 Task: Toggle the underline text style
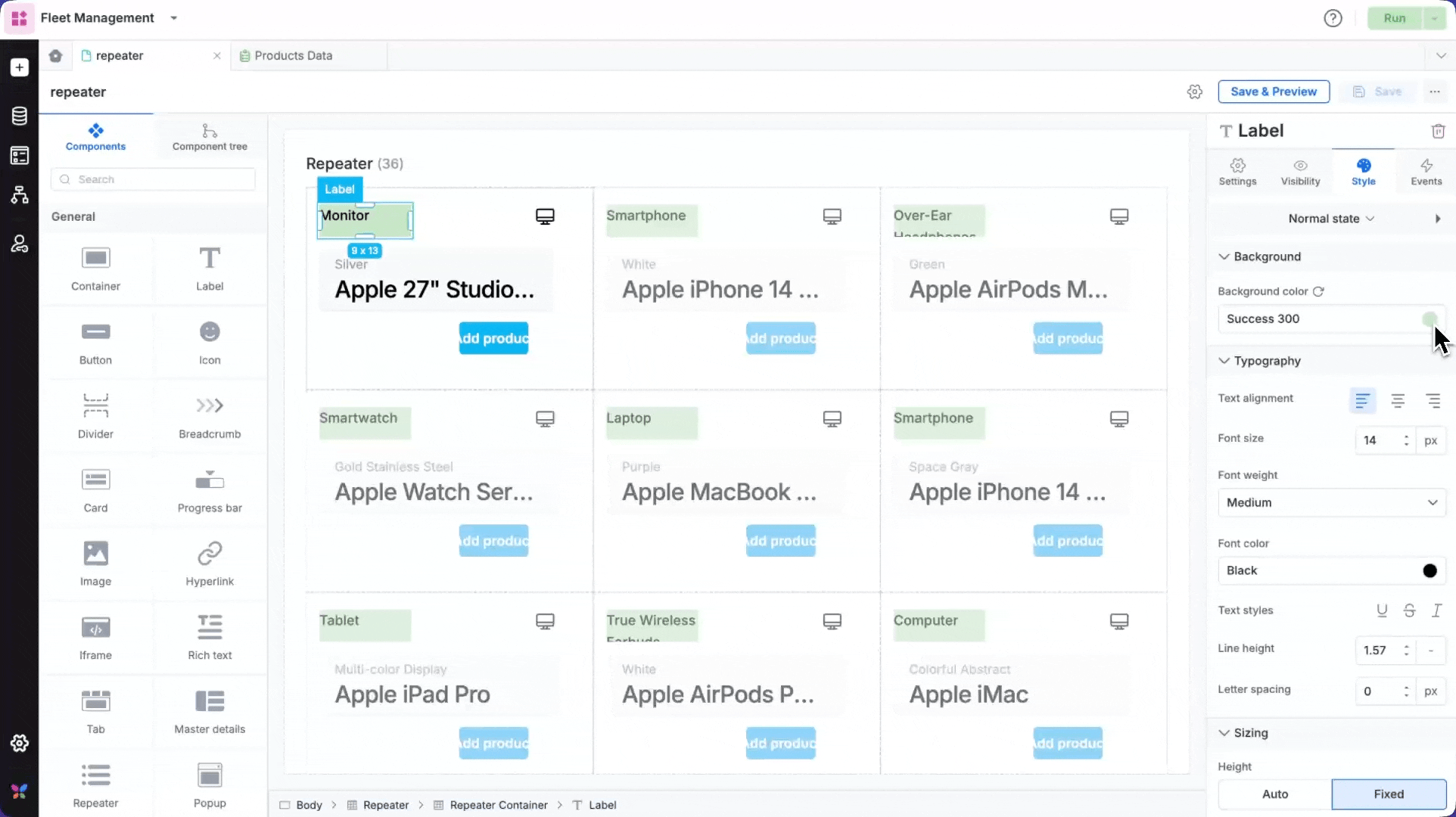pos(1382,610)
